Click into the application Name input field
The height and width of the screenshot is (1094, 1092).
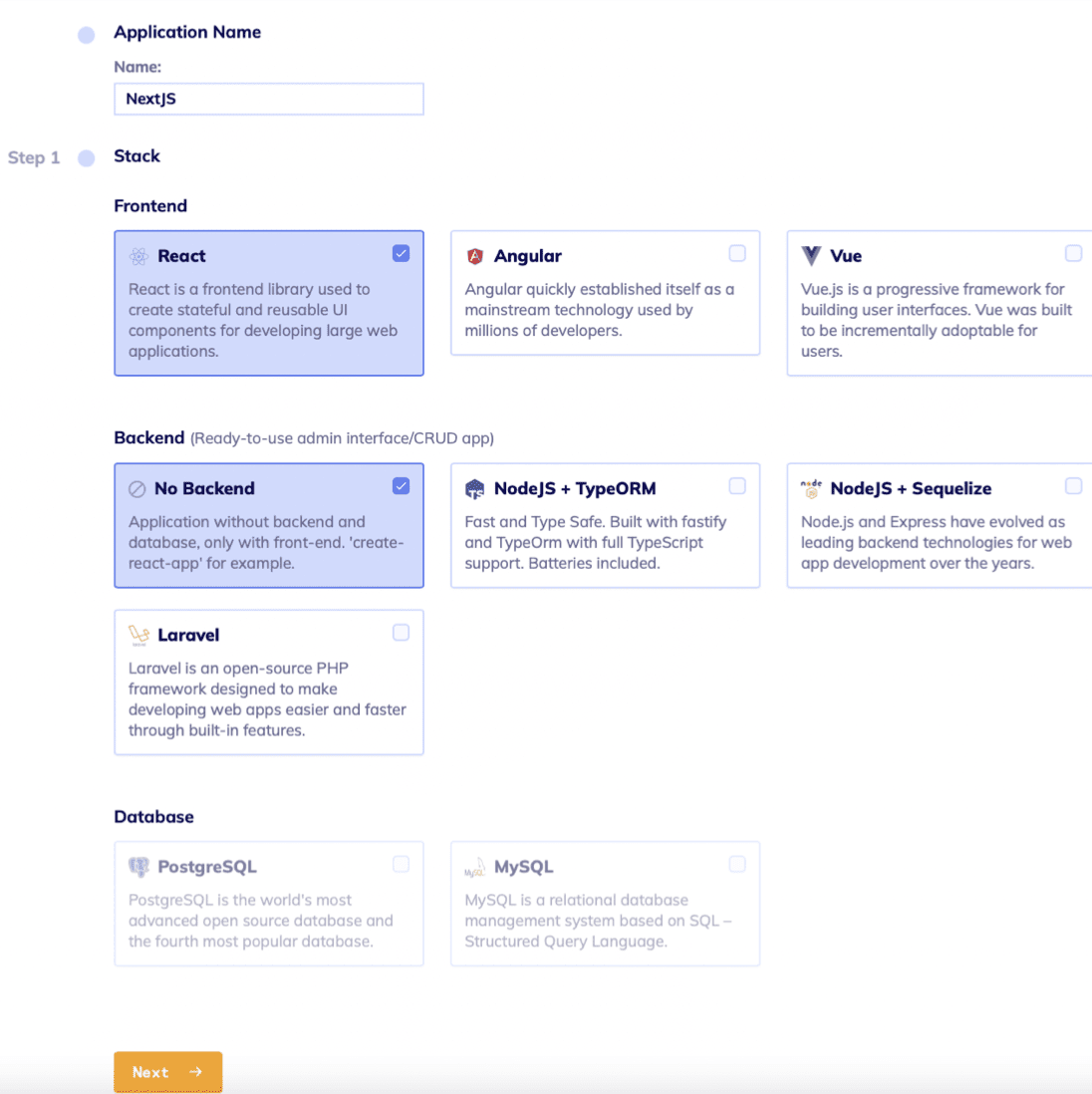[x=269, y=99]
